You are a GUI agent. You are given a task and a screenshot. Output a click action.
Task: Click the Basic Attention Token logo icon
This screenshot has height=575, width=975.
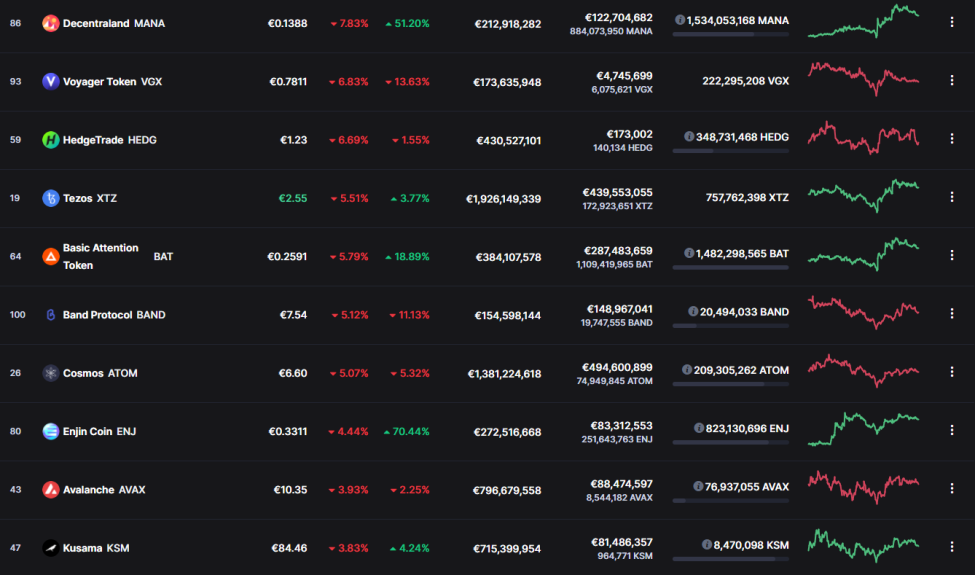(50, 256)
